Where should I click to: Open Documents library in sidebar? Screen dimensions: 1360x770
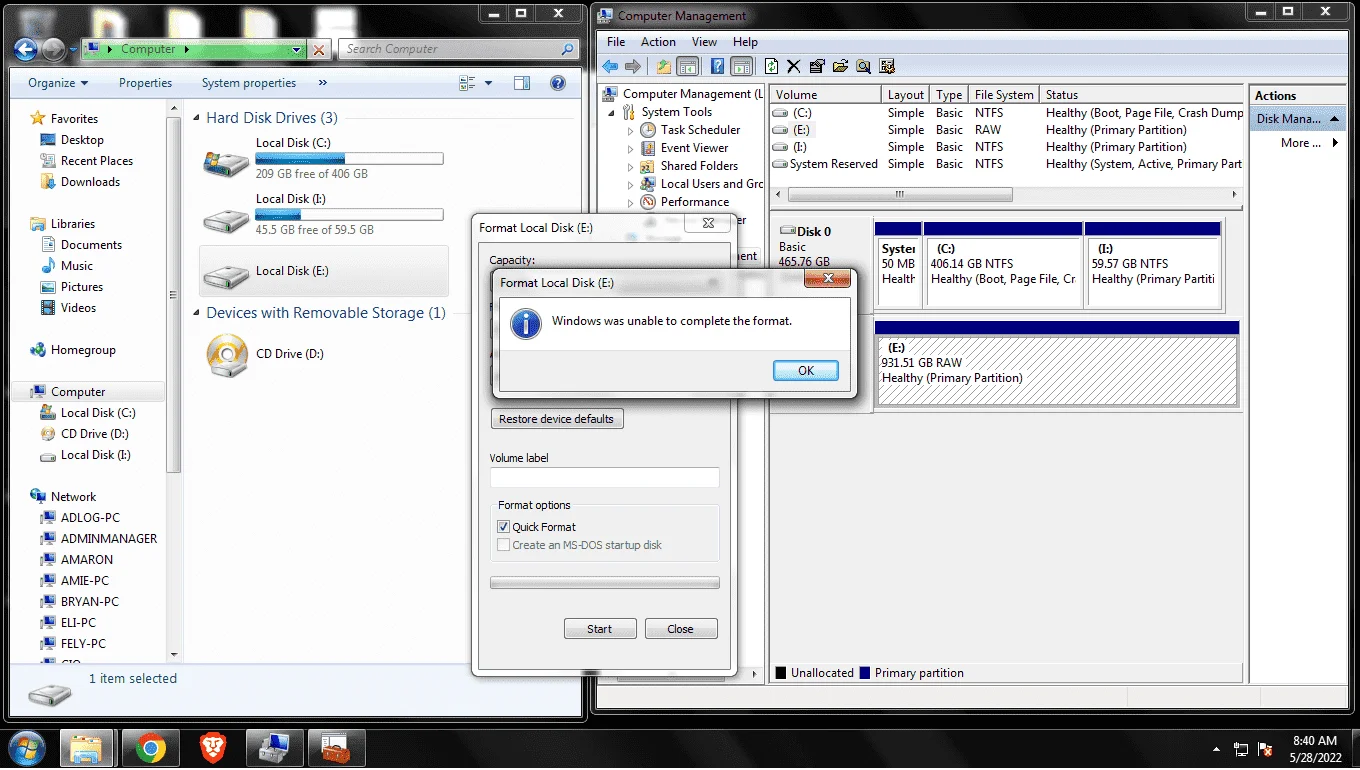click(x=91, y=245)
